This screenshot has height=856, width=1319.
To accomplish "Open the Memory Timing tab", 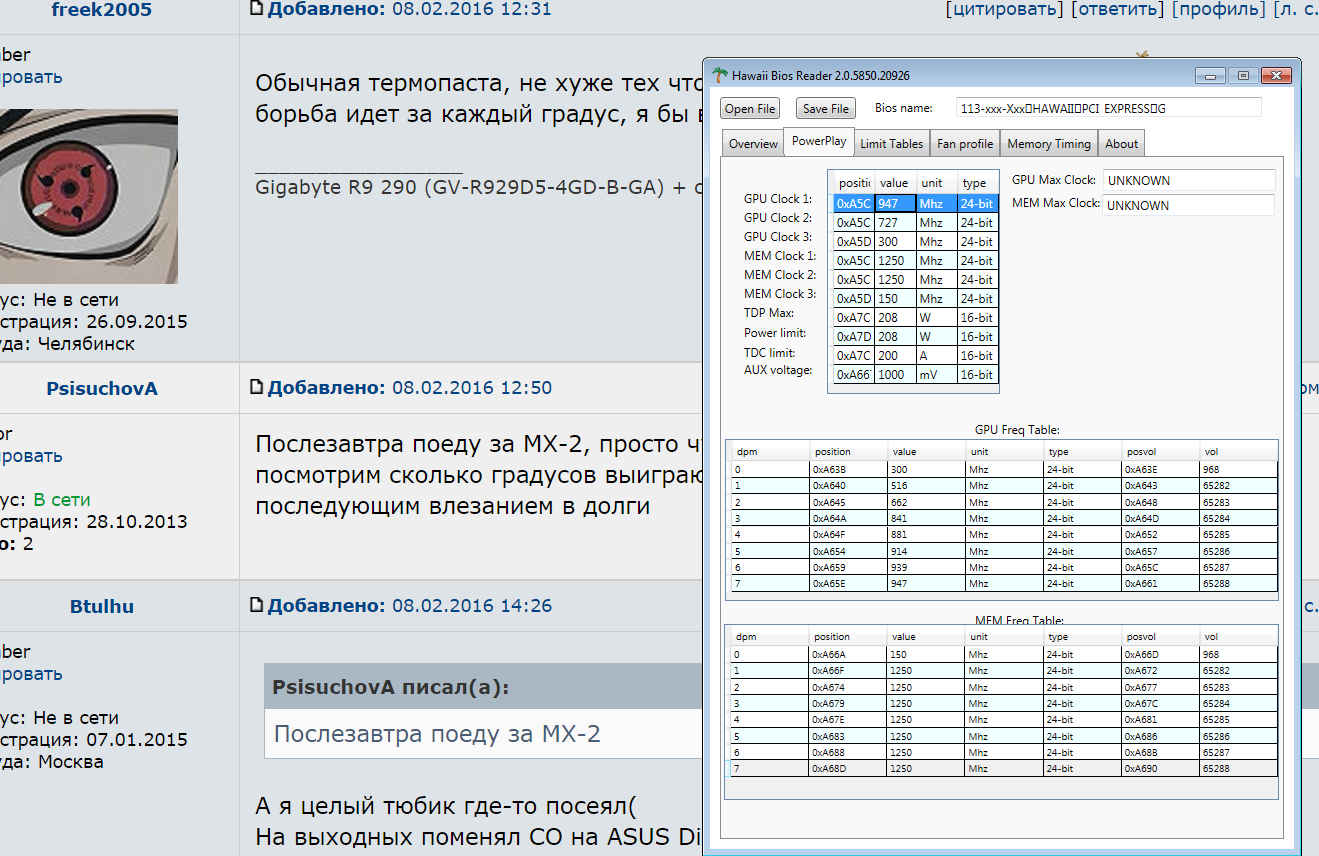I will coord(1049,143).
